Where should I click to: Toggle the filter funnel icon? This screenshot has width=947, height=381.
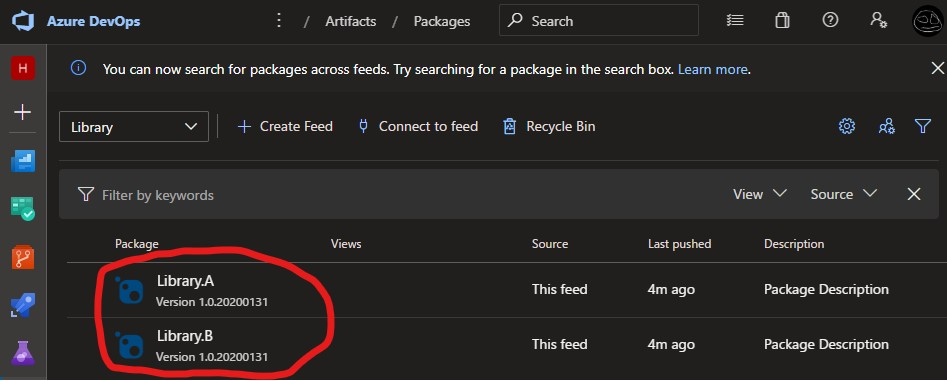[922, 126]
